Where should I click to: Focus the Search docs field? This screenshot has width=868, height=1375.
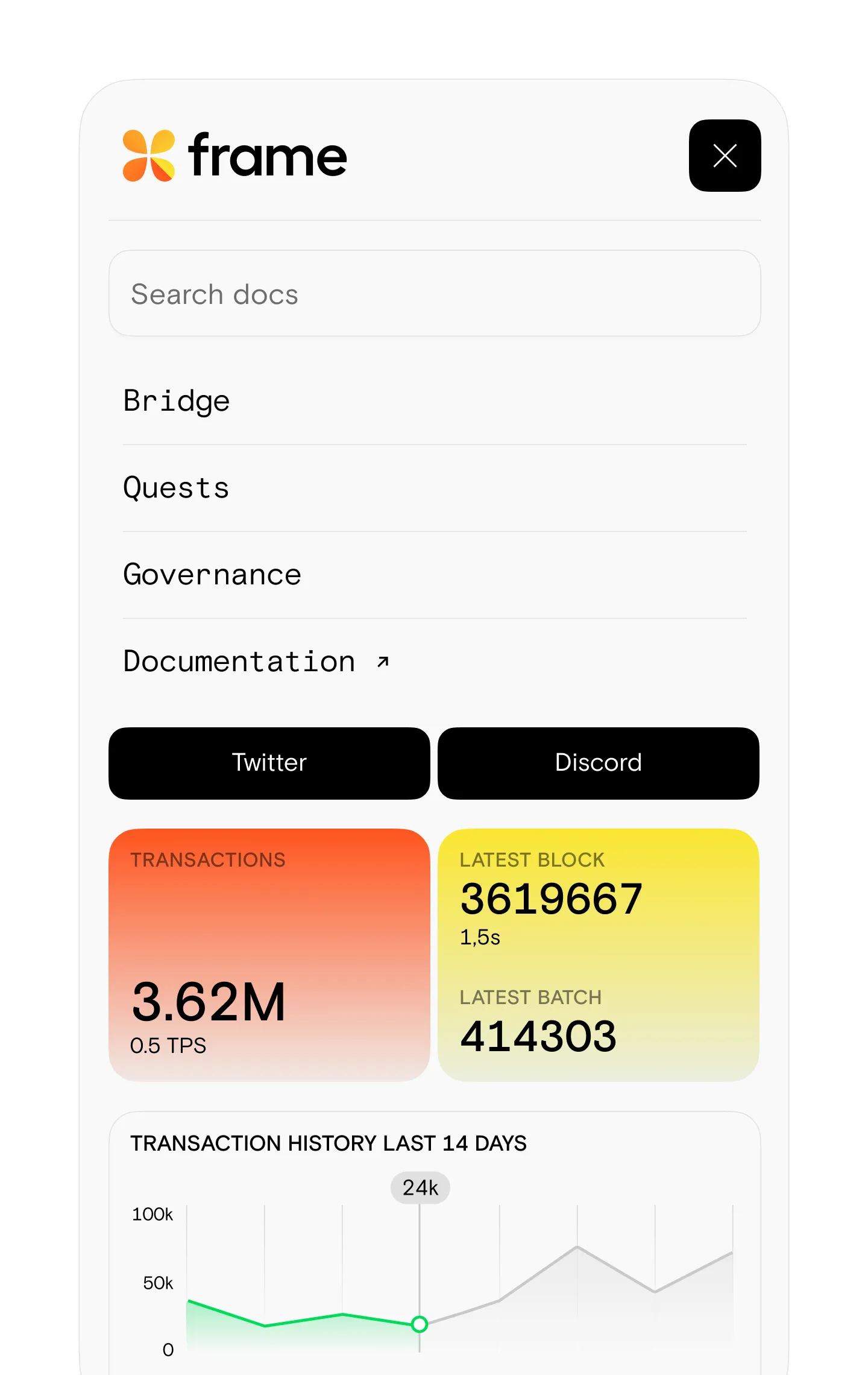(x=434, y=294)
